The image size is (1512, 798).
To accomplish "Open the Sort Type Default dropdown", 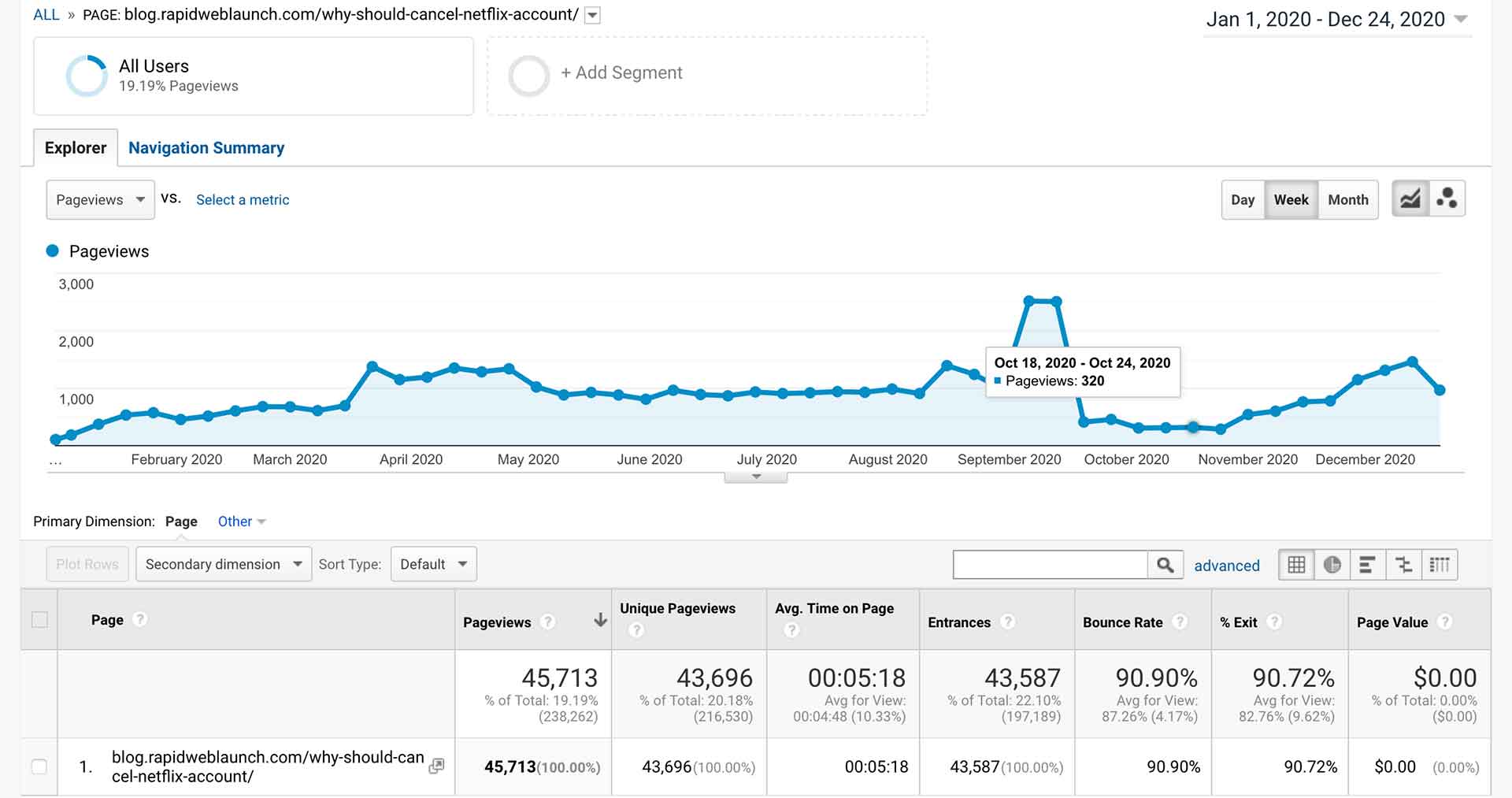I will click(433, 564).
